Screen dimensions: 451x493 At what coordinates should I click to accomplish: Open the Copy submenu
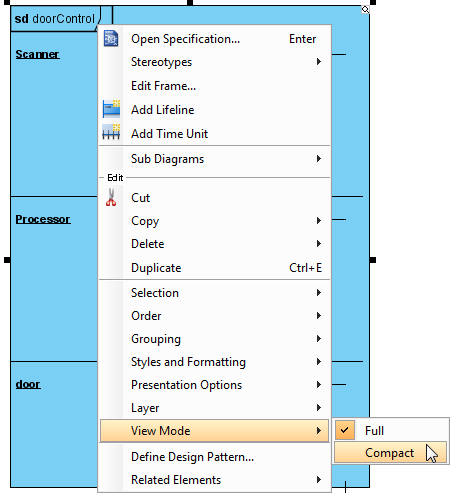(x=214, y=221)
